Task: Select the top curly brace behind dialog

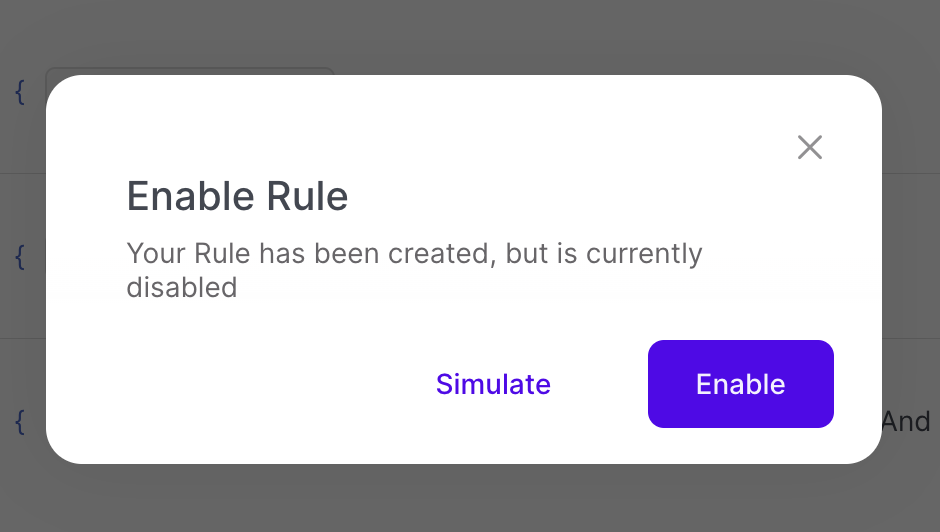Action: [19, 93]
